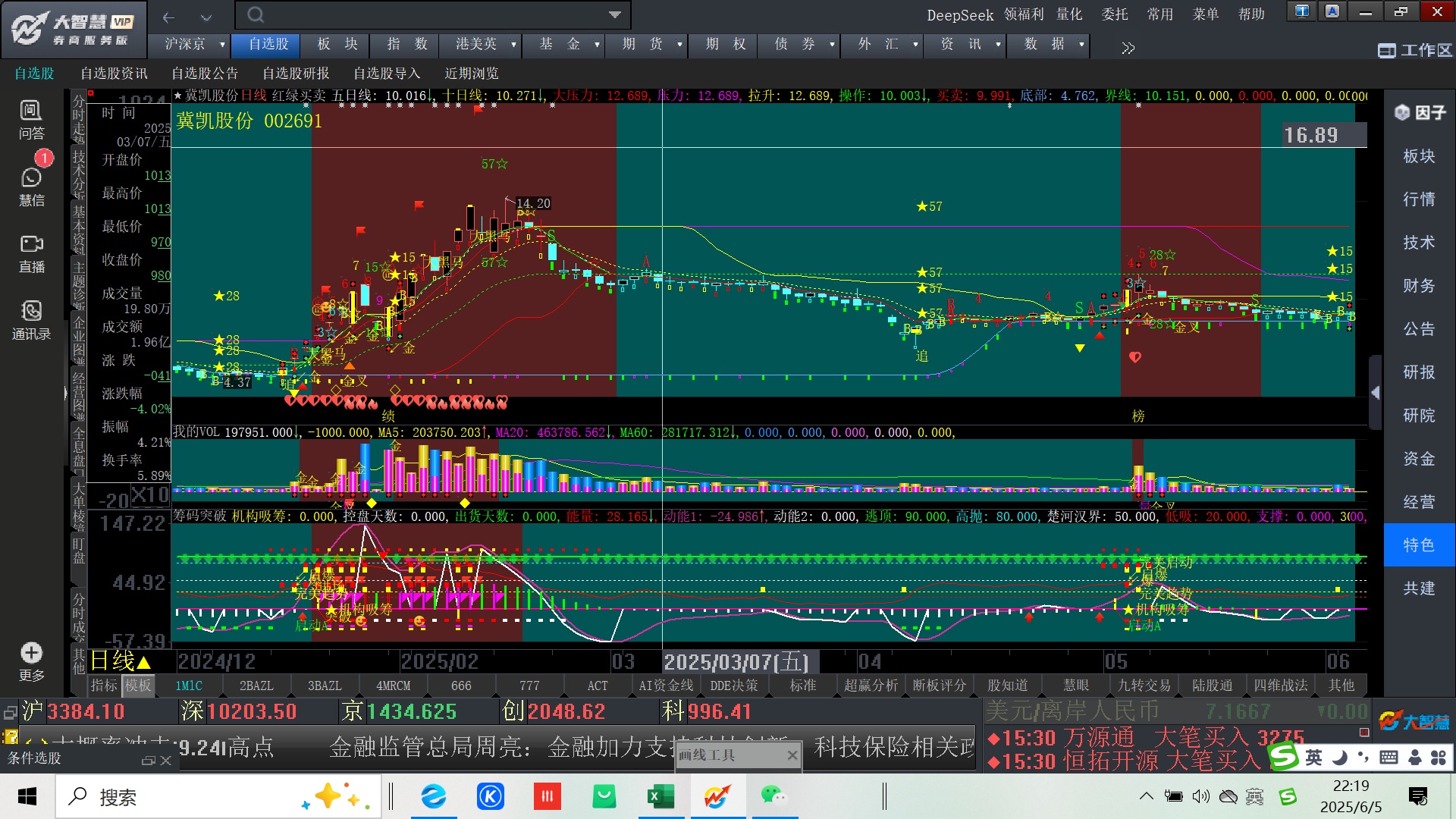Screen dimensions: 1456x819
Task: Click the 大智慧 VIP logo
Action: point(74,28)
